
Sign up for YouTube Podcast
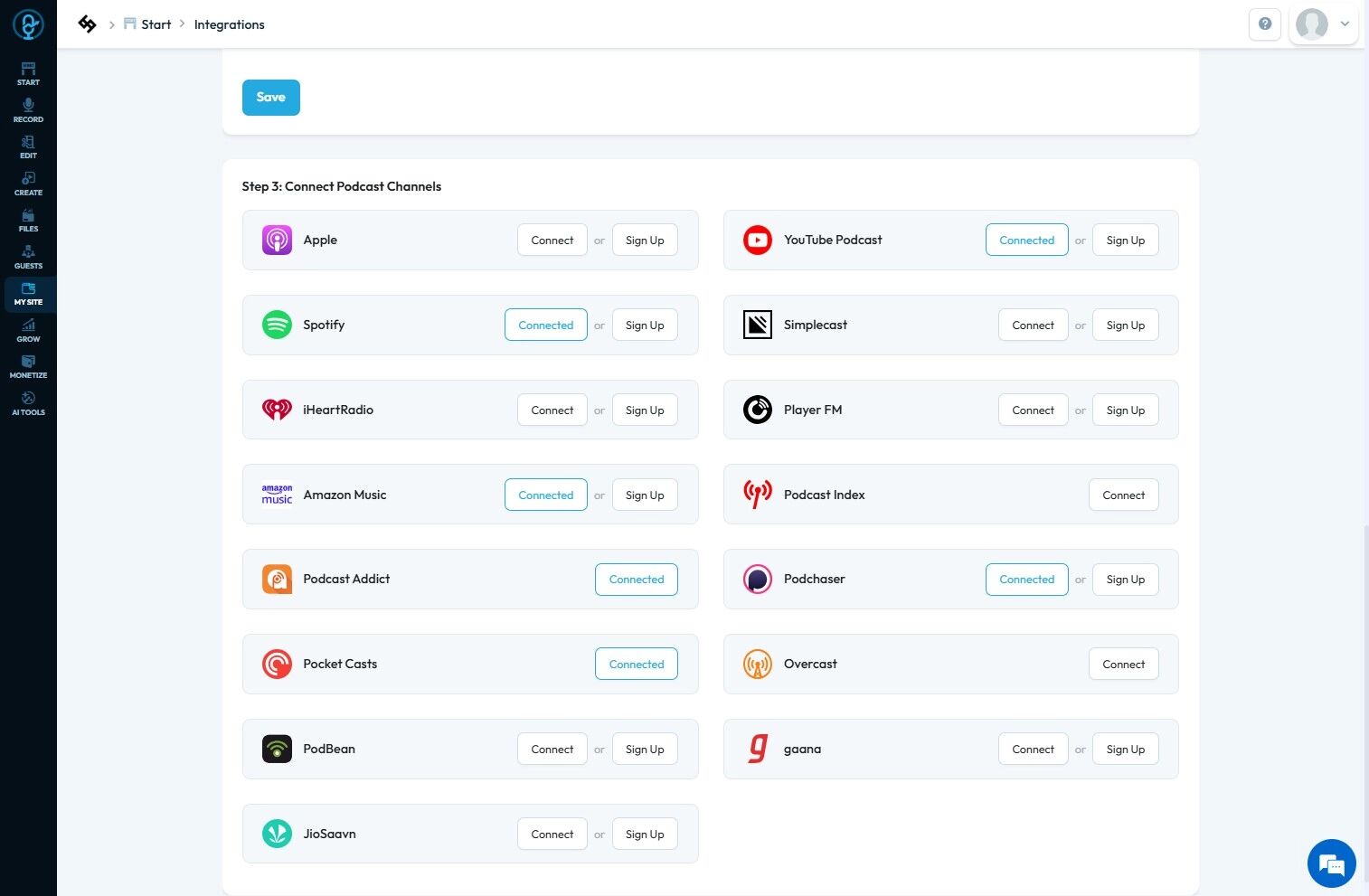pos(1126,240)
